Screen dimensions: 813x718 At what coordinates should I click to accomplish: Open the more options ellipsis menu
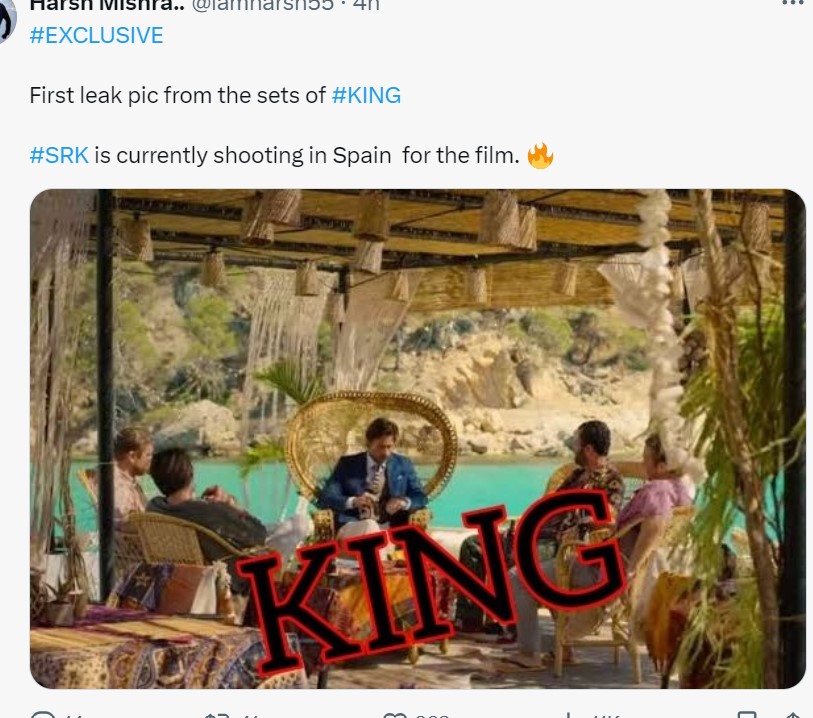point(790,3)
